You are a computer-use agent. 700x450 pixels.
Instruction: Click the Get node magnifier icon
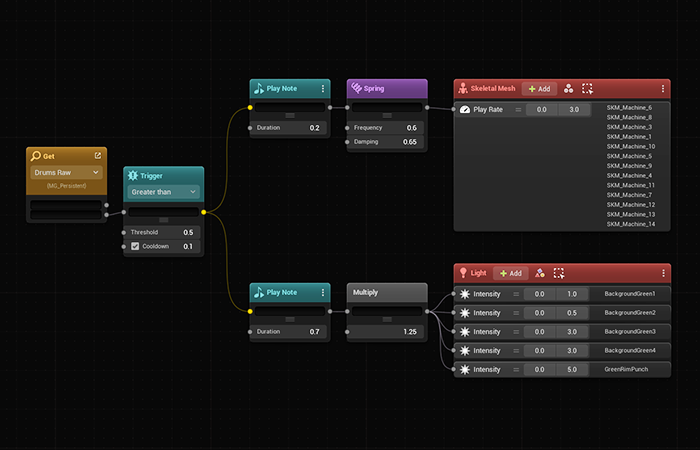[35, 156]
